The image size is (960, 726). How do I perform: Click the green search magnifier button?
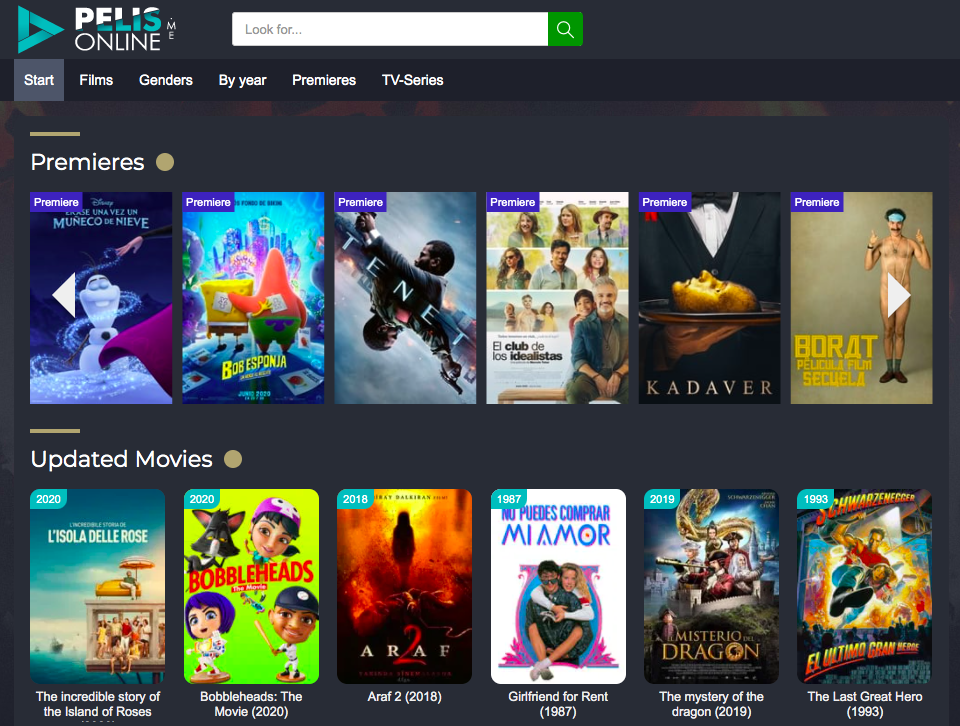[x=565, y=29]
